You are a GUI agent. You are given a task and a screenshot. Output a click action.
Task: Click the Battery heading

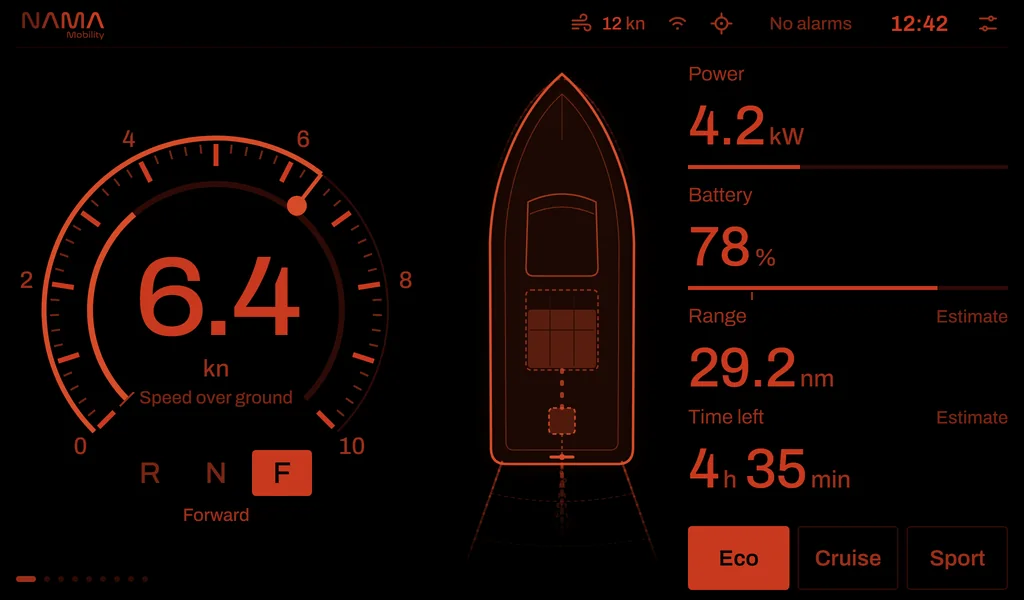coord(720,195)
